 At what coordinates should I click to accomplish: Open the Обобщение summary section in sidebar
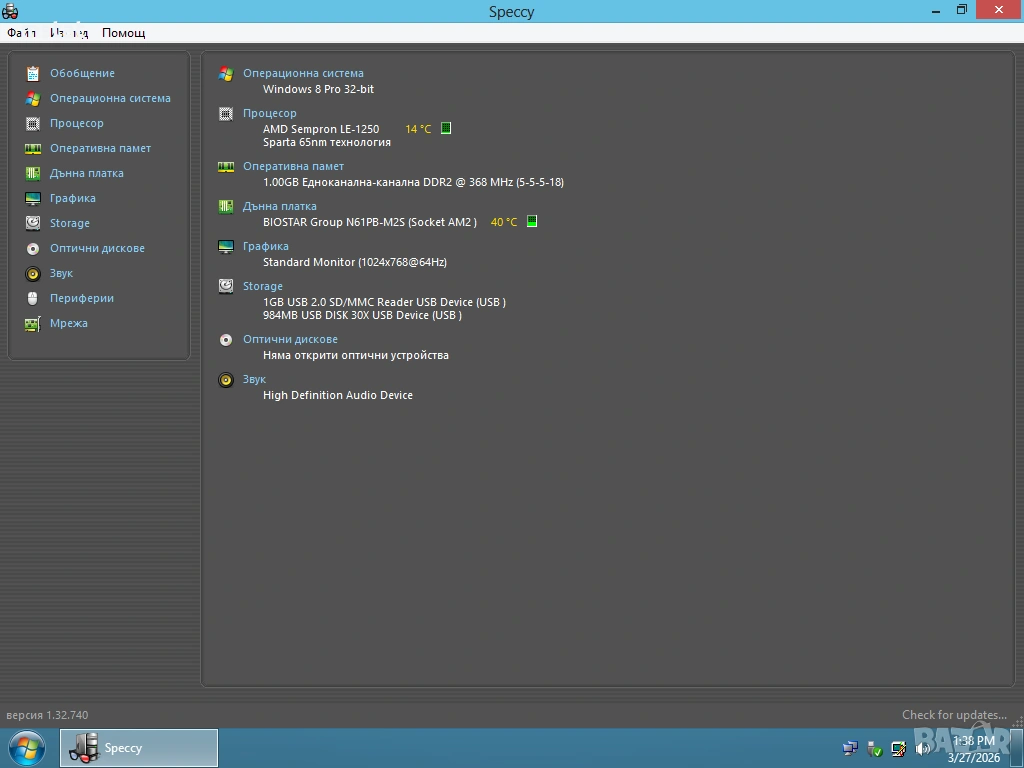point(82,73)
